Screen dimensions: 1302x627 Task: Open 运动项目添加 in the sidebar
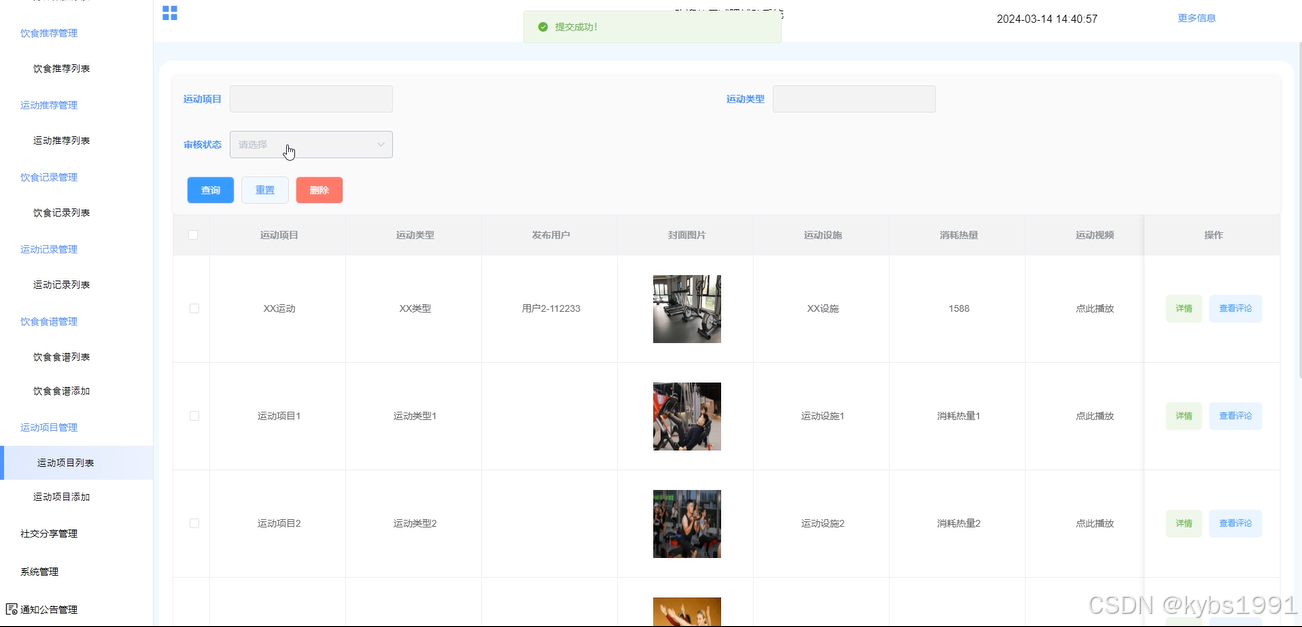click(x=62, y=497)
